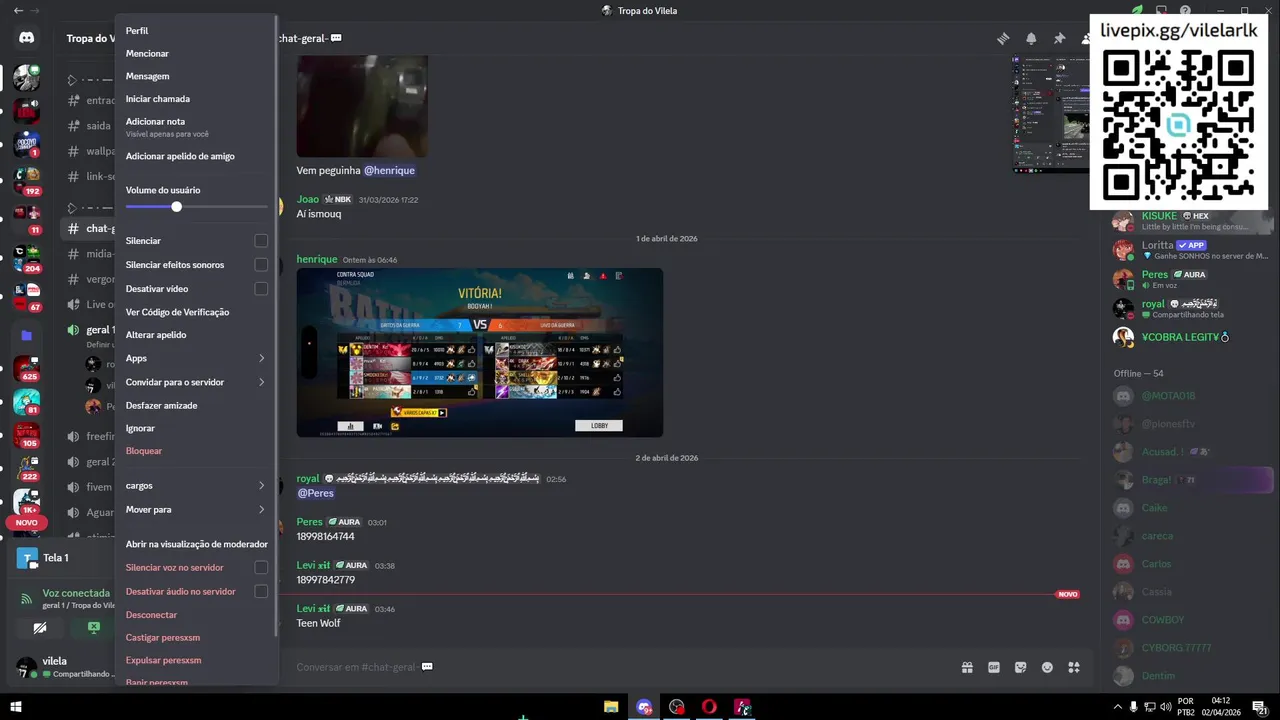Open notification settings bell icon
1280x720 pixels.
(x=1031, y=38)
